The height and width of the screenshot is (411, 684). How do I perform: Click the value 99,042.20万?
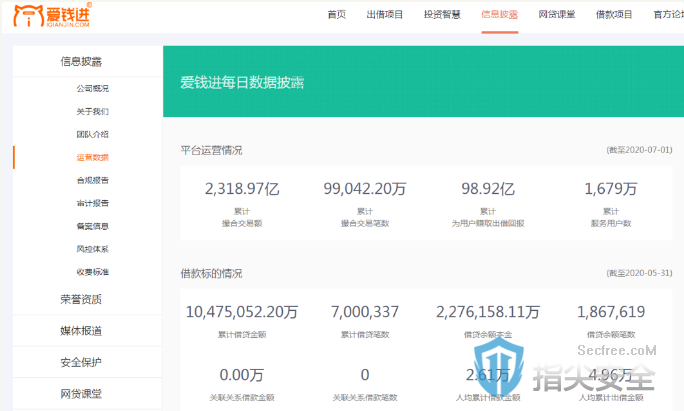(x=365, y=189)
